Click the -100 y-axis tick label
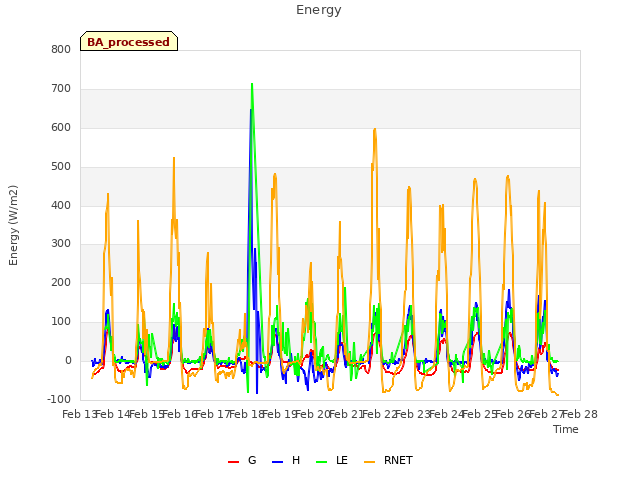Screen dimensions: 640x480 59,399
